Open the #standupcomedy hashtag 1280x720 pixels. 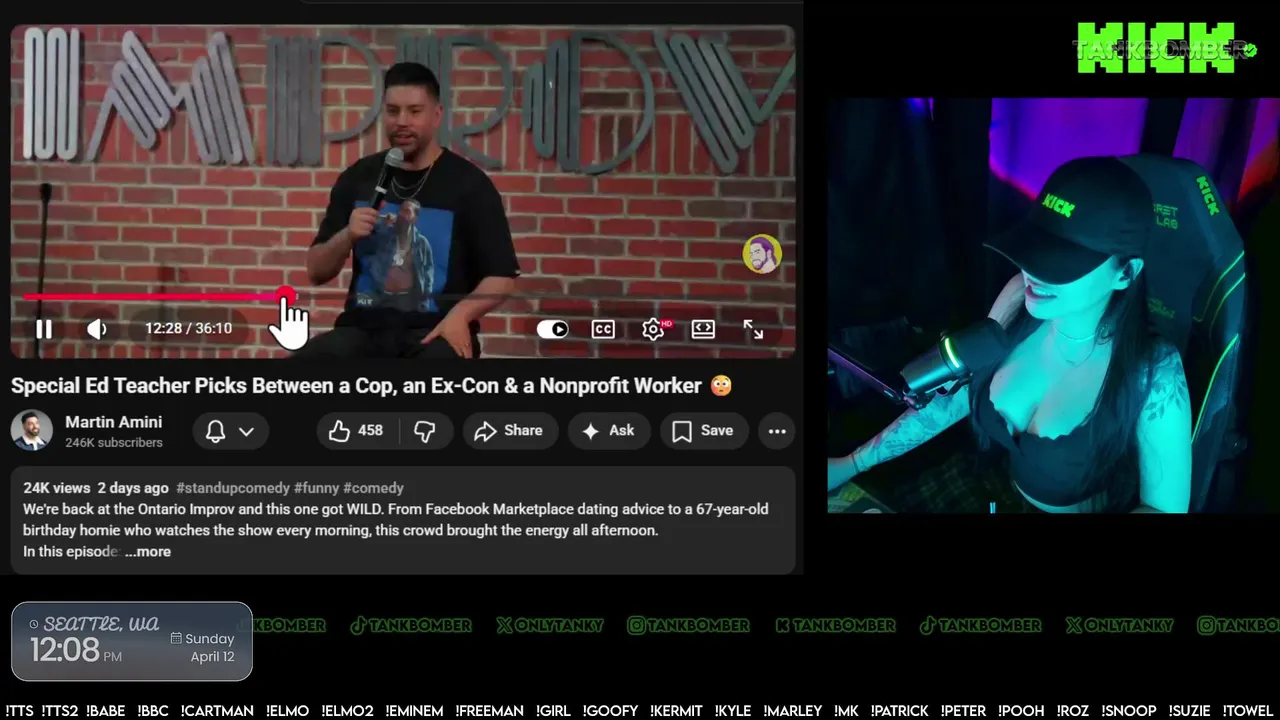tap(232, 488)
